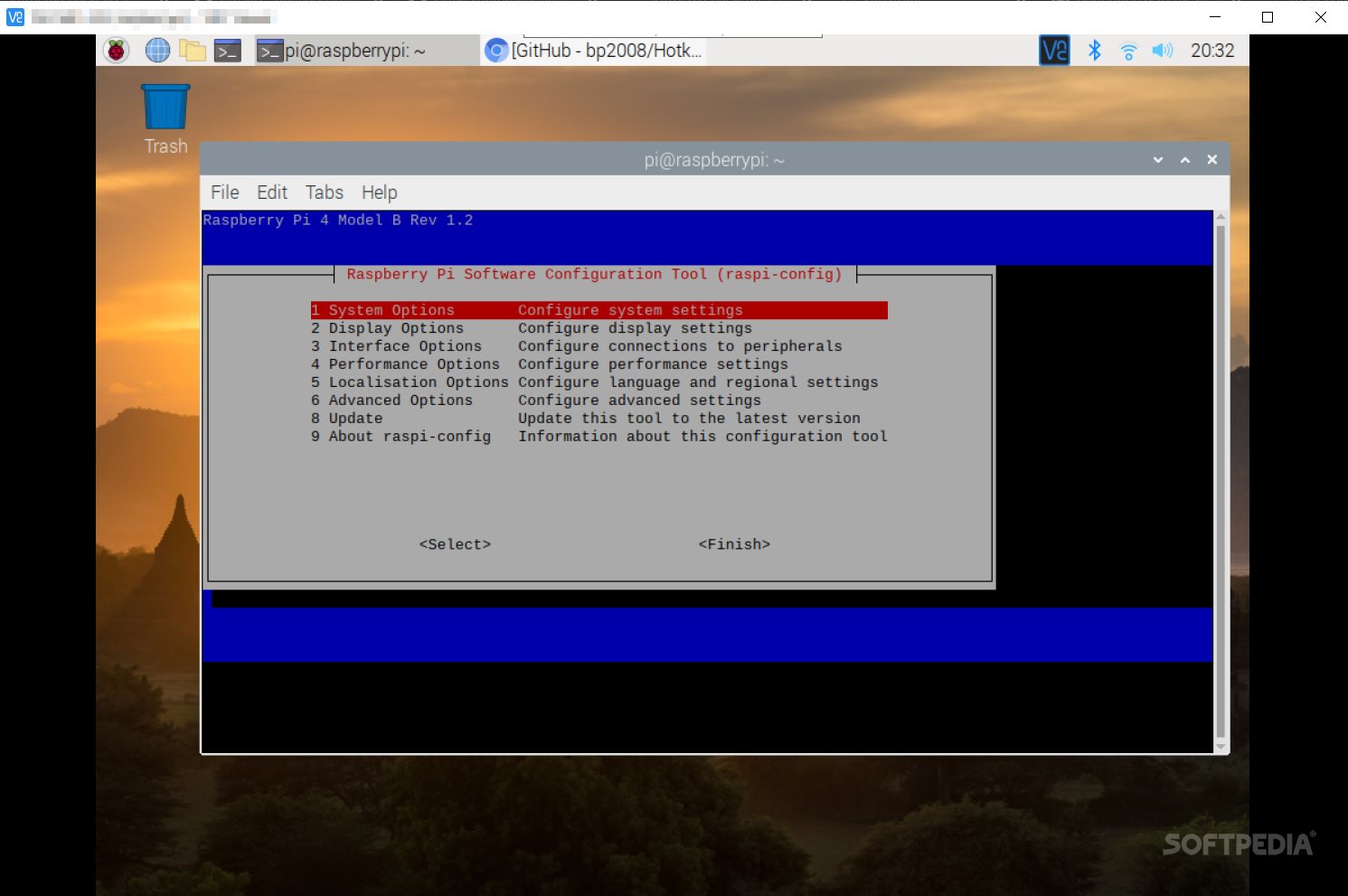Maximize the pi@raspberrypi terminal window
This screenshot has width=1348, height=896.
pyautogui.click(x=1185, y=160)
